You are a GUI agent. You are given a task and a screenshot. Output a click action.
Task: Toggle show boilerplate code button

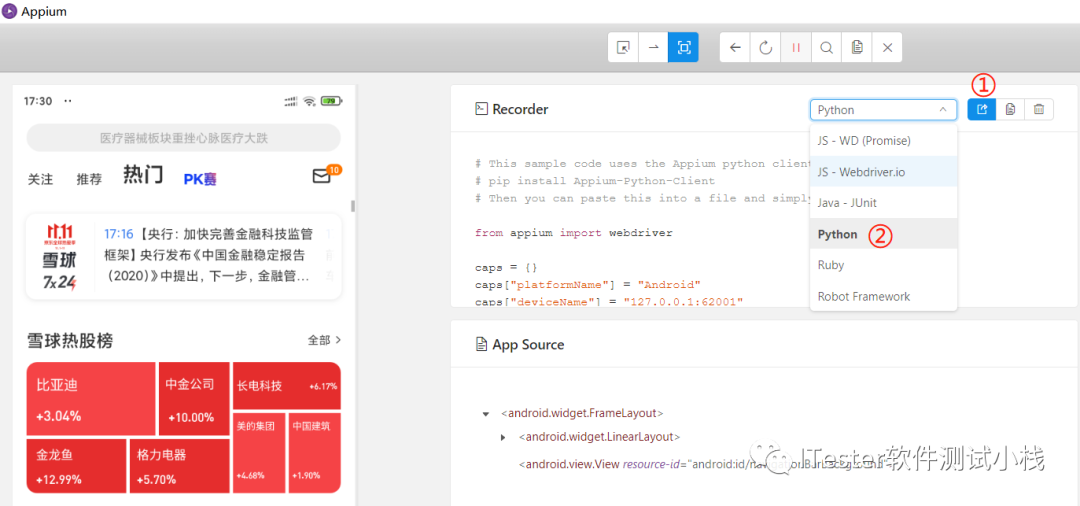click(x=982, y=109)
